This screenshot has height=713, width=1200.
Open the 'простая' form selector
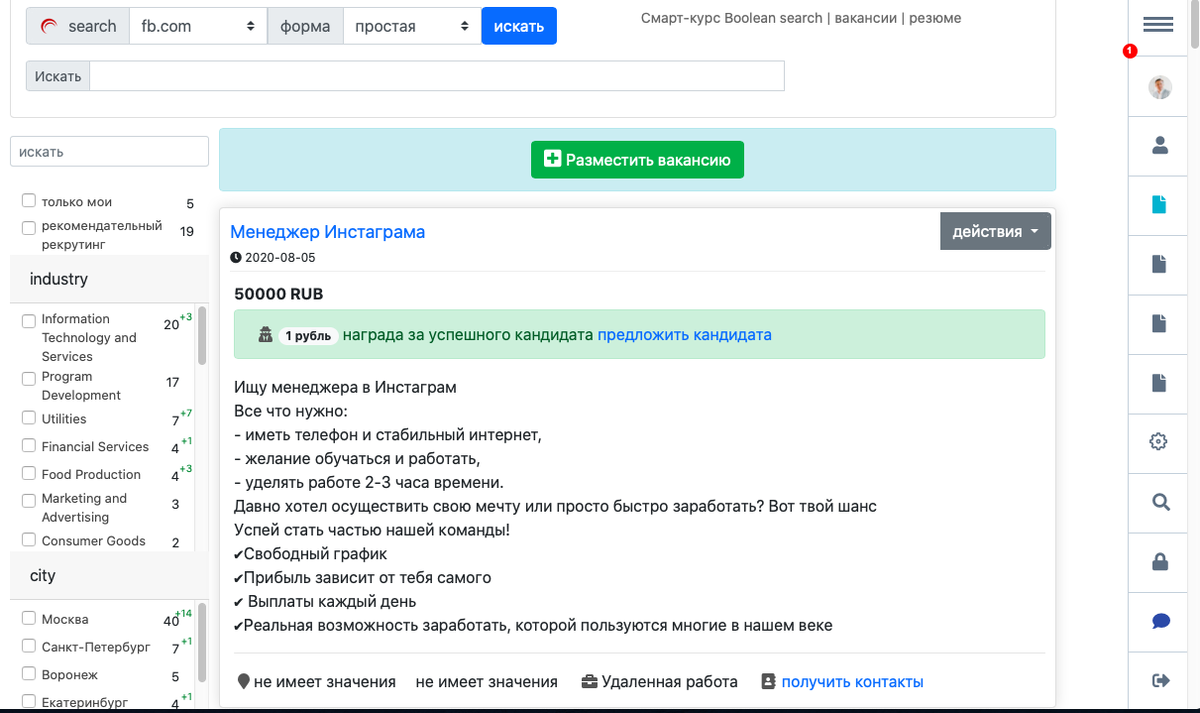pyautogui.click(x=412, y=25)
